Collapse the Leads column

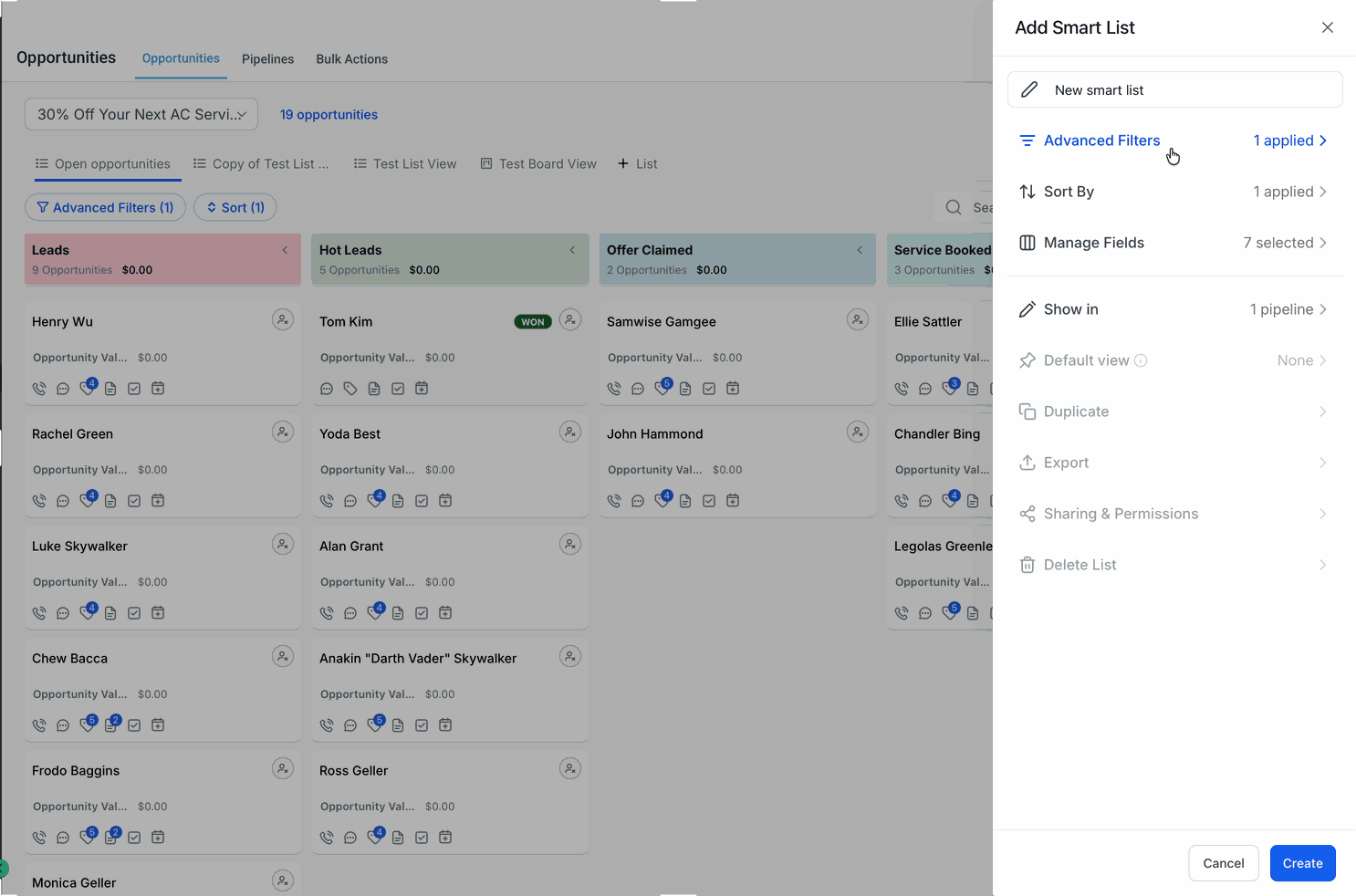285,250
